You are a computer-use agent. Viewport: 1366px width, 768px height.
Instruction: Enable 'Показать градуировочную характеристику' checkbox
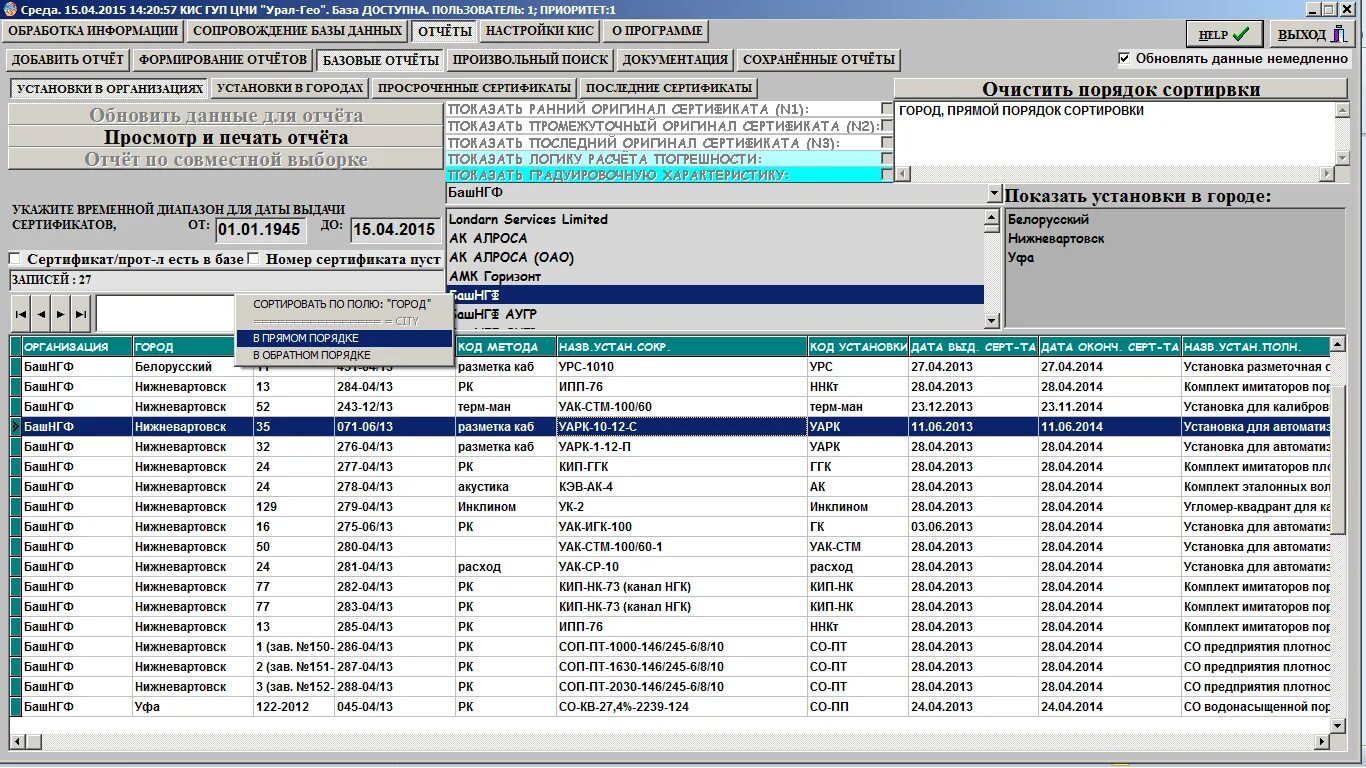point(886,174)
